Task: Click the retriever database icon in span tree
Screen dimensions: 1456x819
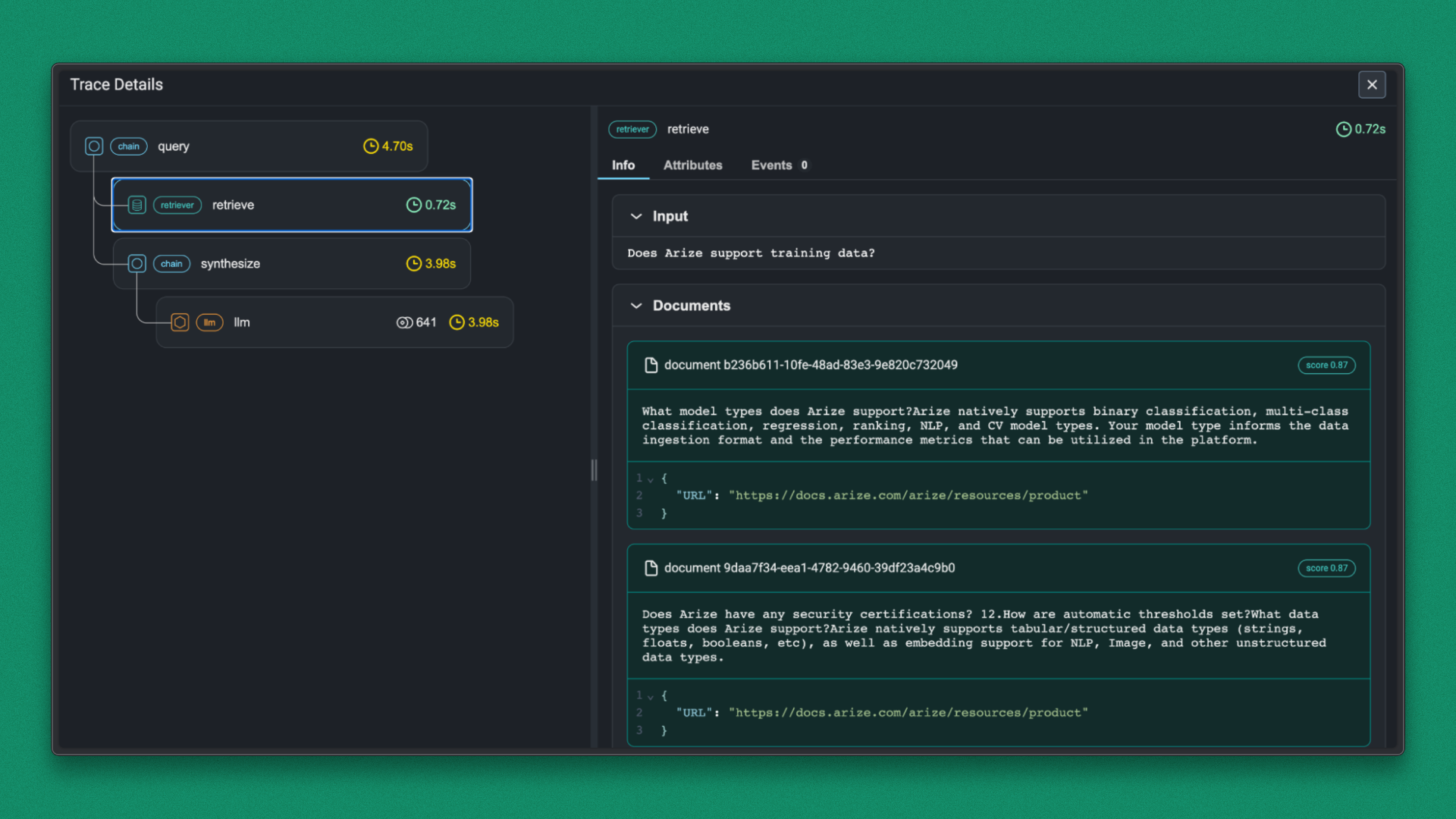Action: pos(136,205)
